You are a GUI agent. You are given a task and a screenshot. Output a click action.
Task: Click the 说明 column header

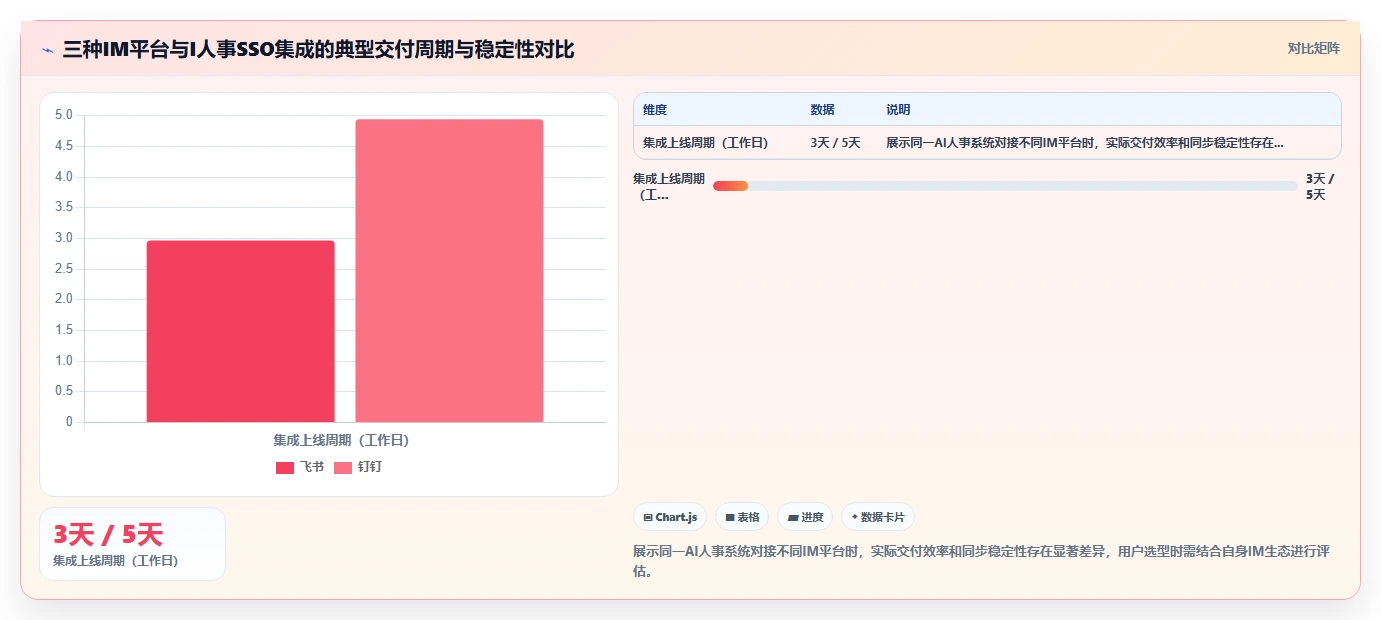(x=898, y=110)
